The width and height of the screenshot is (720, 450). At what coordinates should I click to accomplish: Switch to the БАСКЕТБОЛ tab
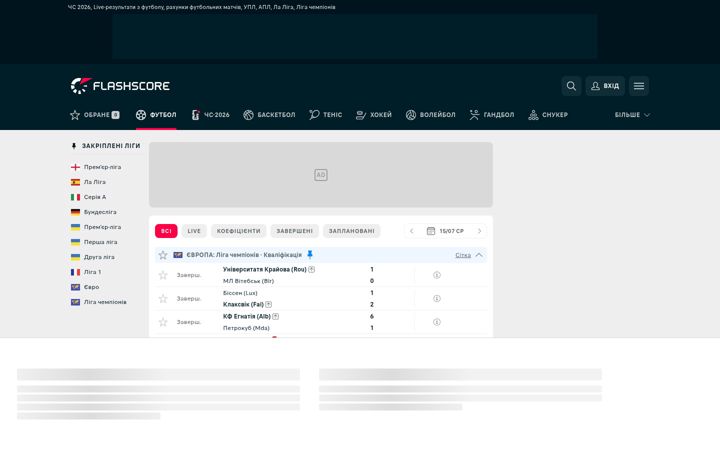click(x=269, y=115)
